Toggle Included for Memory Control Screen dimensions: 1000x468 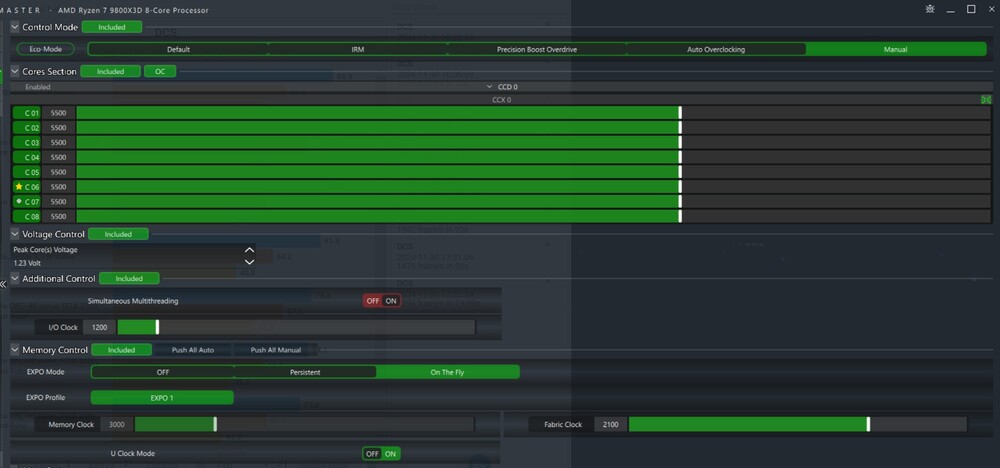pyautogui.click(x=121, y=350)
